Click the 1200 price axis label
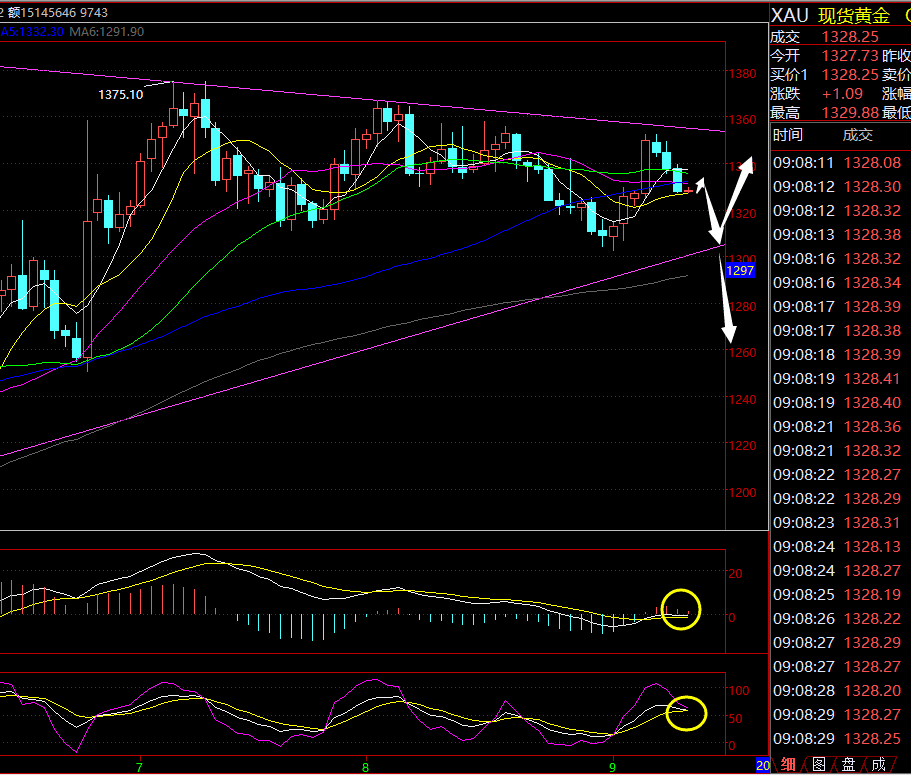Screen dimensions: 911x776 click(x=743, y=493)
